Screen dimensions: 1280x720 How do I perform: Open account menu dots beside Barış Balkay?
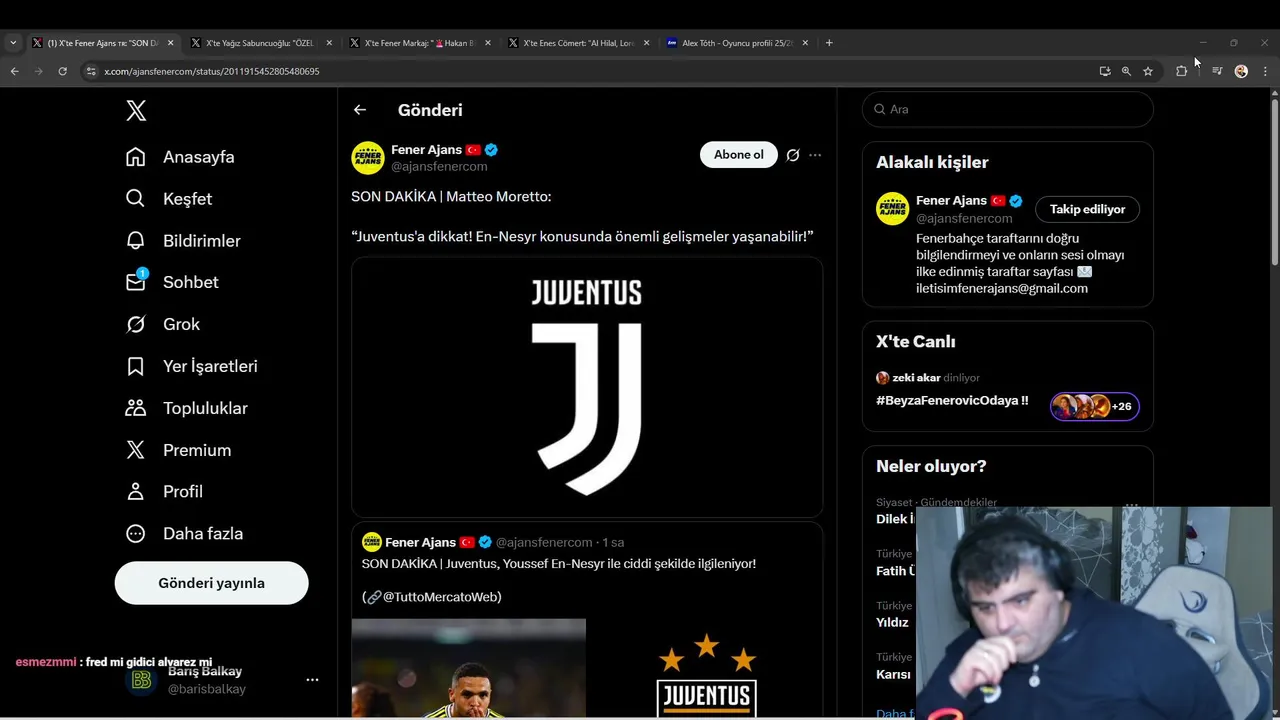point(312,680)
